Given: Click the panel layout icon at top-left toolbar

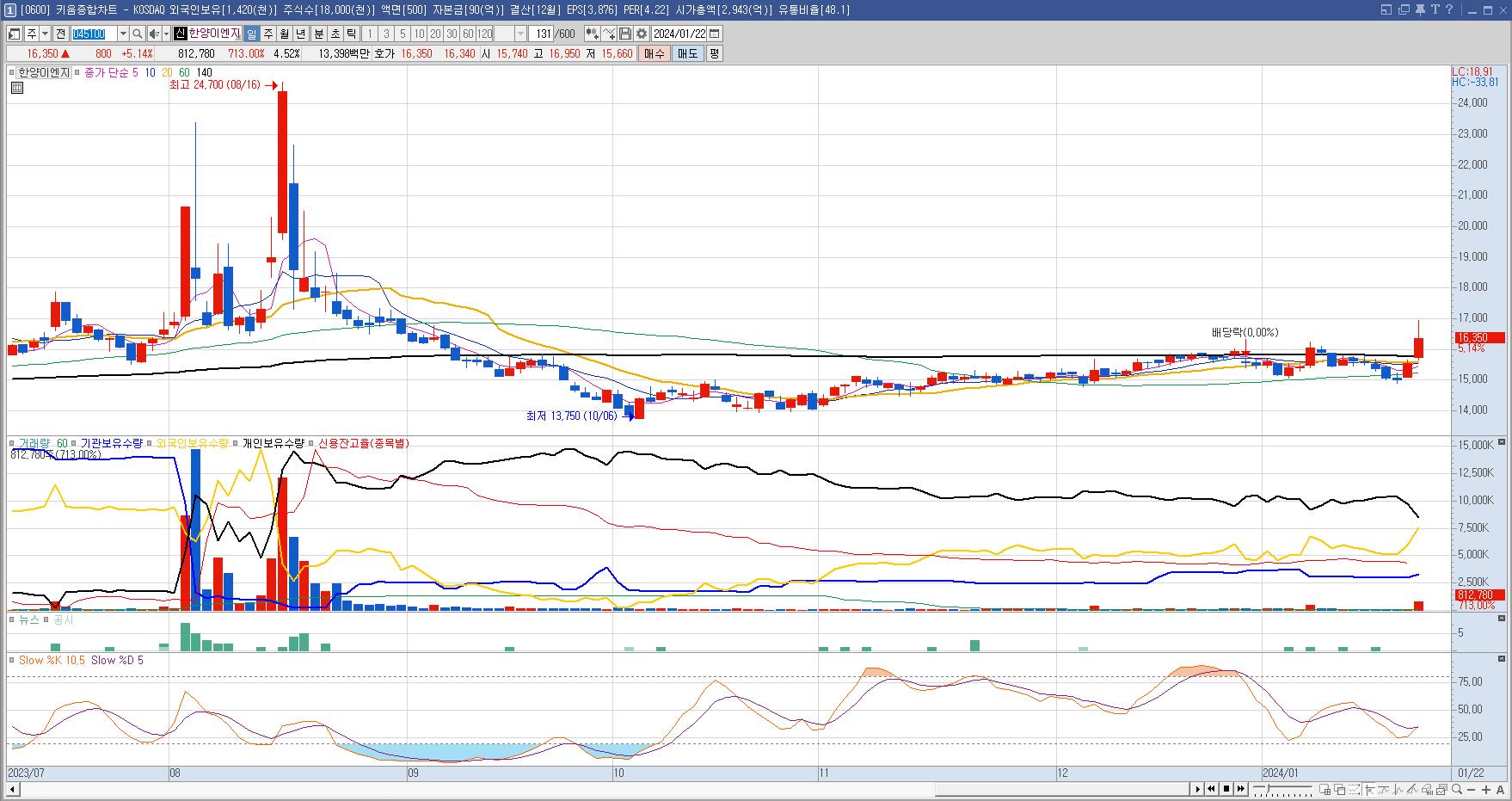Looking at the screenshot, I should tap(15, 34).
